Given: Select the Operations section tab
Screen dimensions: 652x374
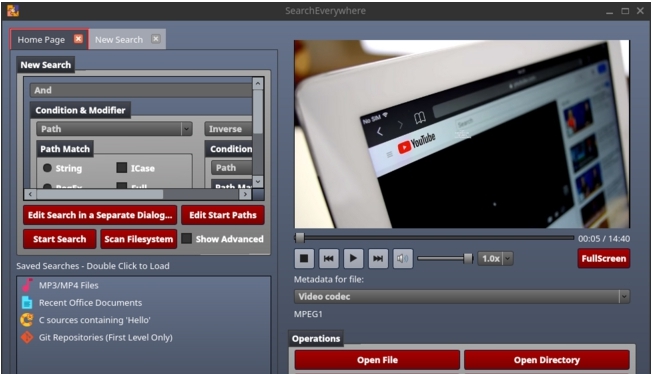Looking at the screenshot, I should click(316, 339).
